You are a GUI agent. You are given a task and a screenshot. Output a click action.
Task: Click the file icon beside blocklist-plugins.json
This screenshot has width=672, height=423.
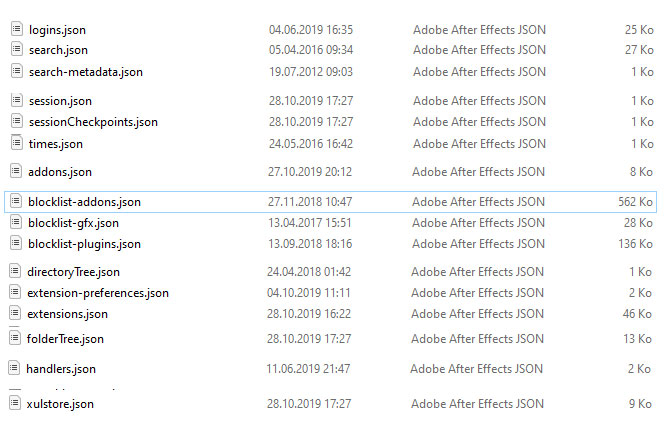pos(16,243)
